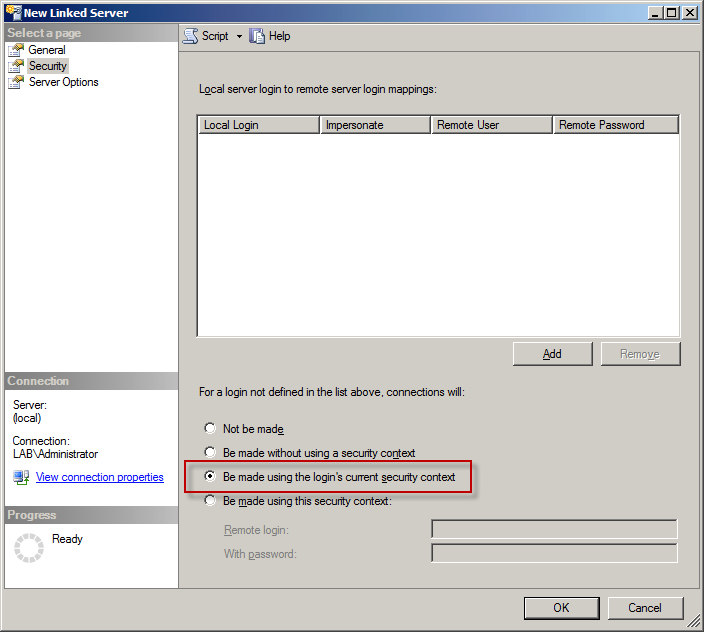The height and width of the screenshot is (632, 704).
Task: Click the connection properties computer icon
Action: point(21,477)
